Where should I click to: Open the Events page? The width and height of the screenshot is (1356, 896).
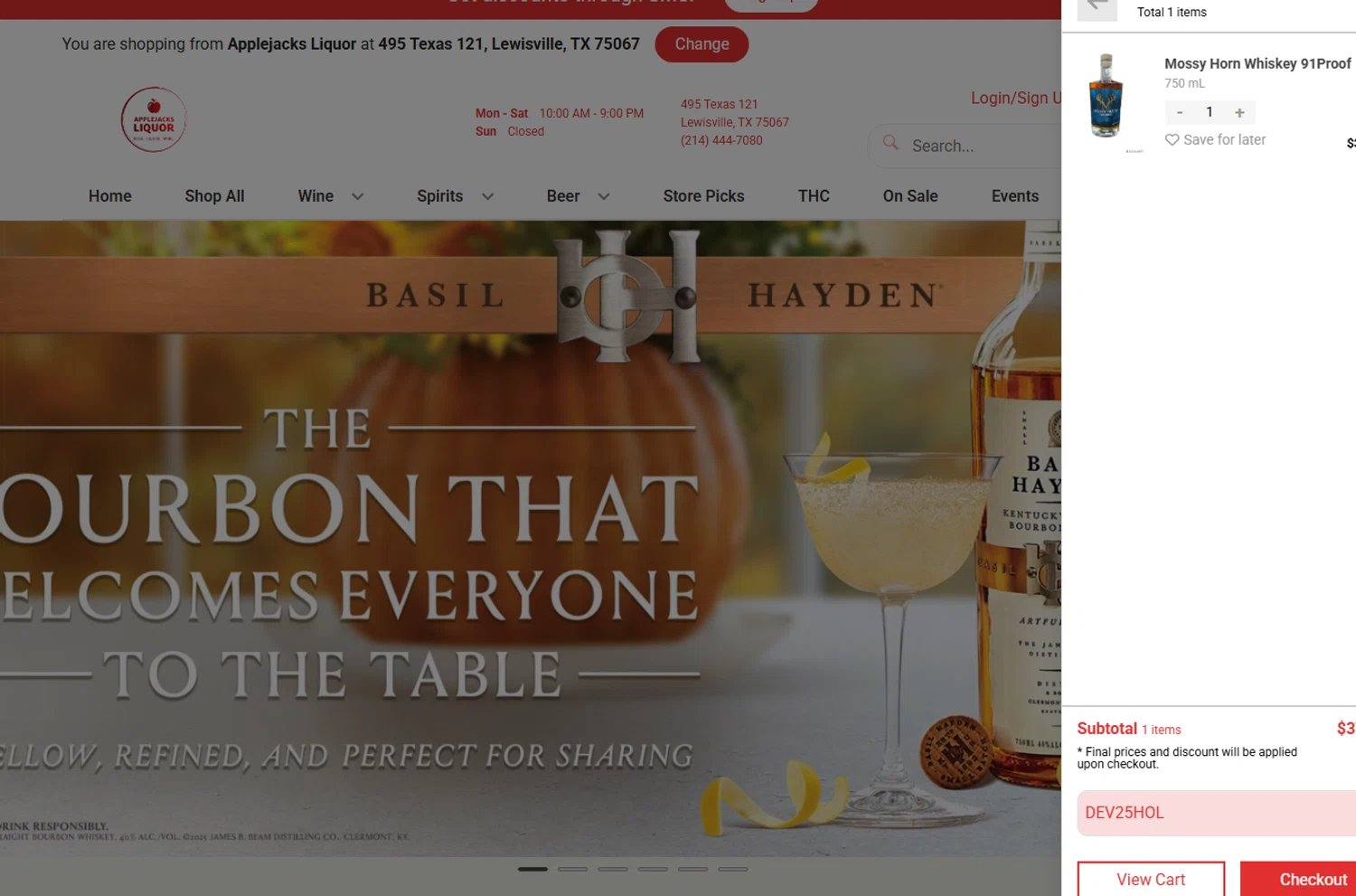[x=1015, y=196]
